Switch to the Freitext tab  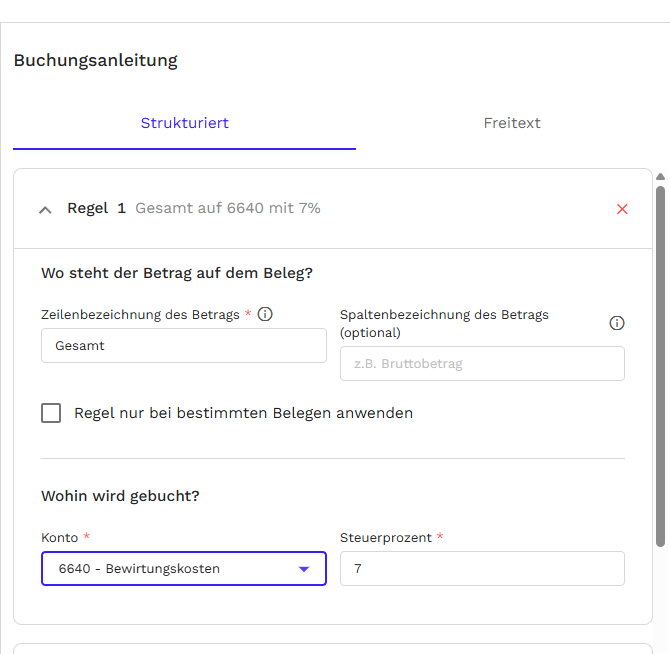pos(512,123)
